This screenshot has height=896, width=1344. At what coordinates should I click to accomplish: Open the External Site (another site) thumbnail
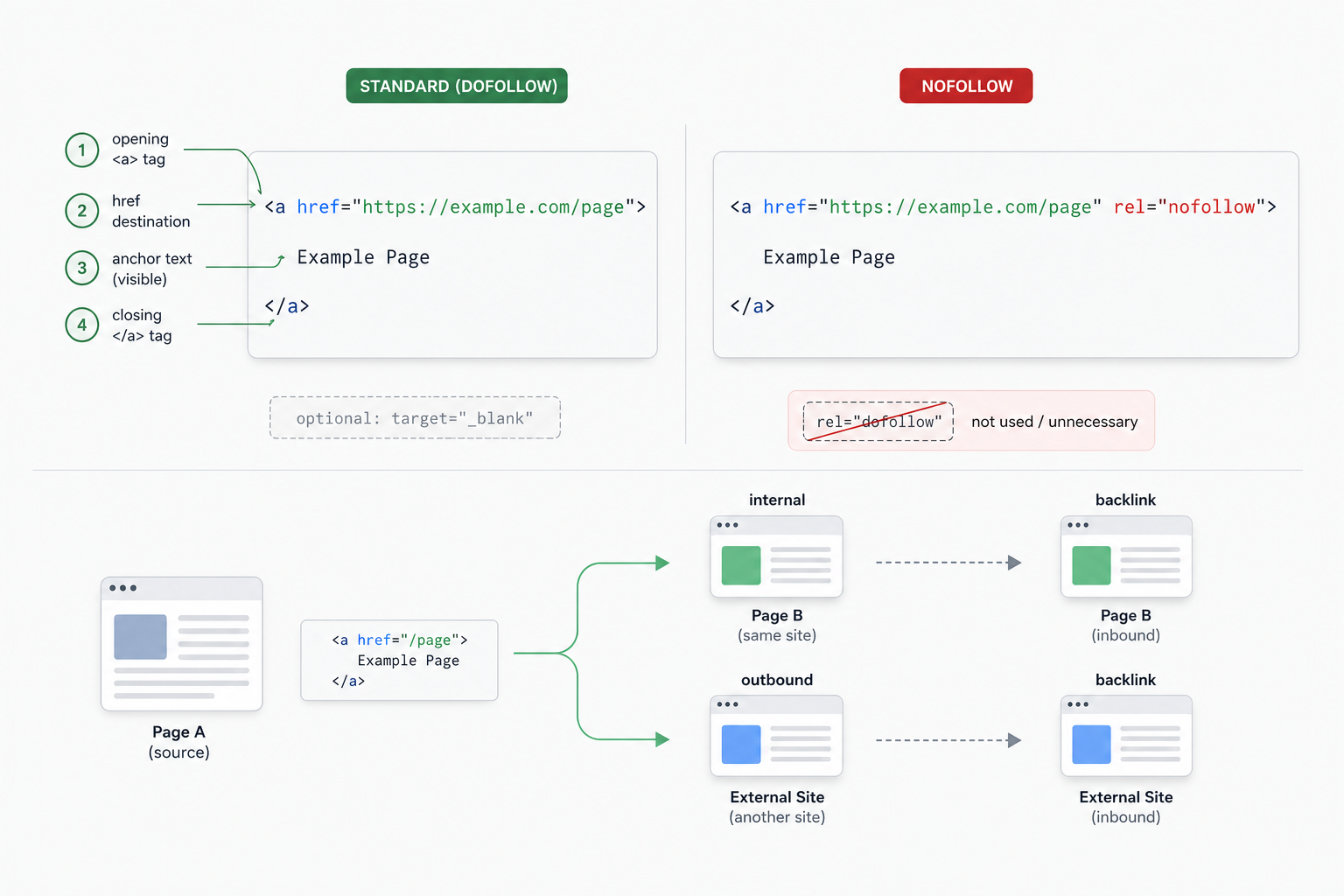[776, 736]
